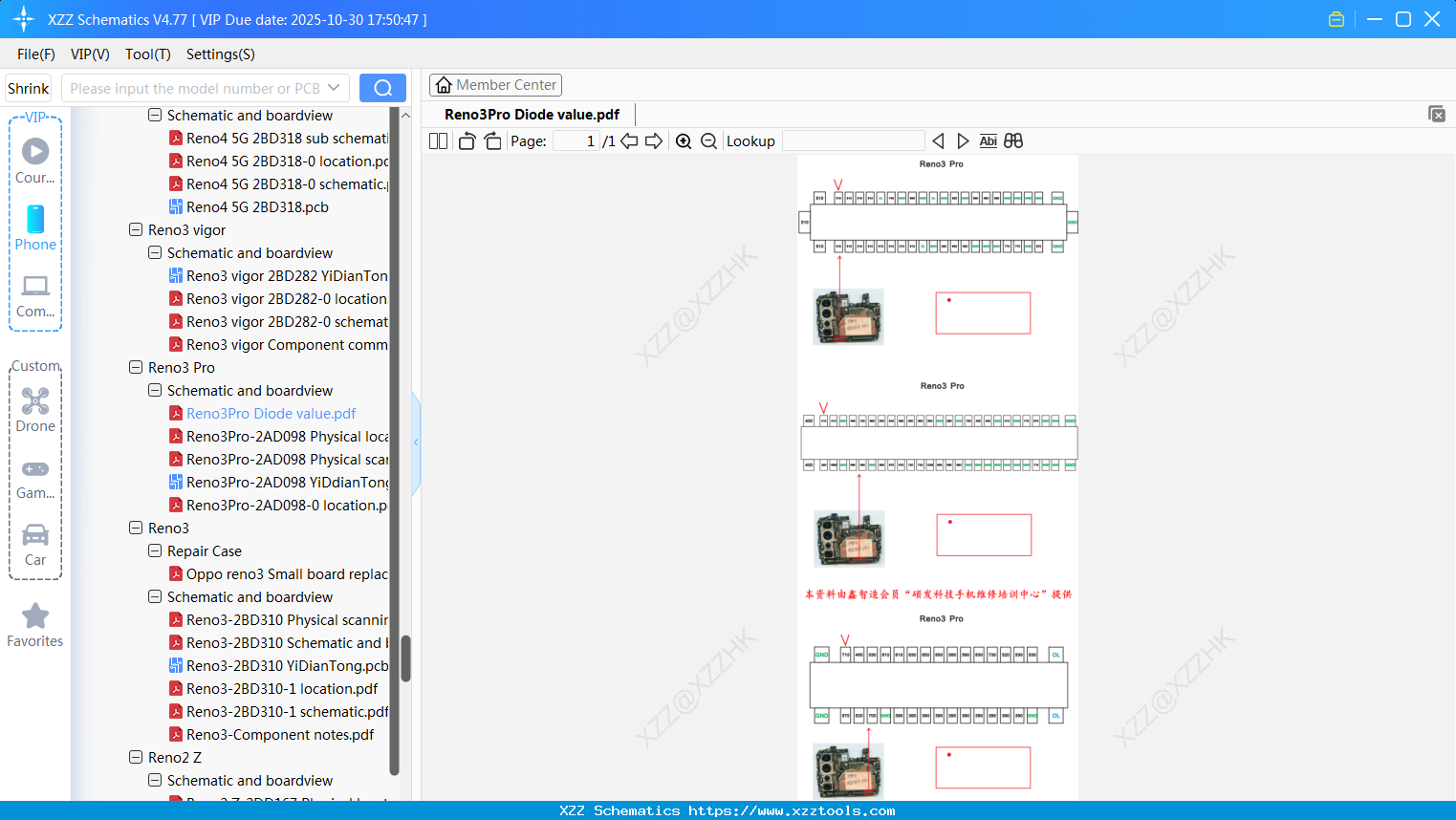This screenshot has height=820, width=1456.
Task: Open Reno3-2BD310 Physical scanning file
Action: point(278,619)
